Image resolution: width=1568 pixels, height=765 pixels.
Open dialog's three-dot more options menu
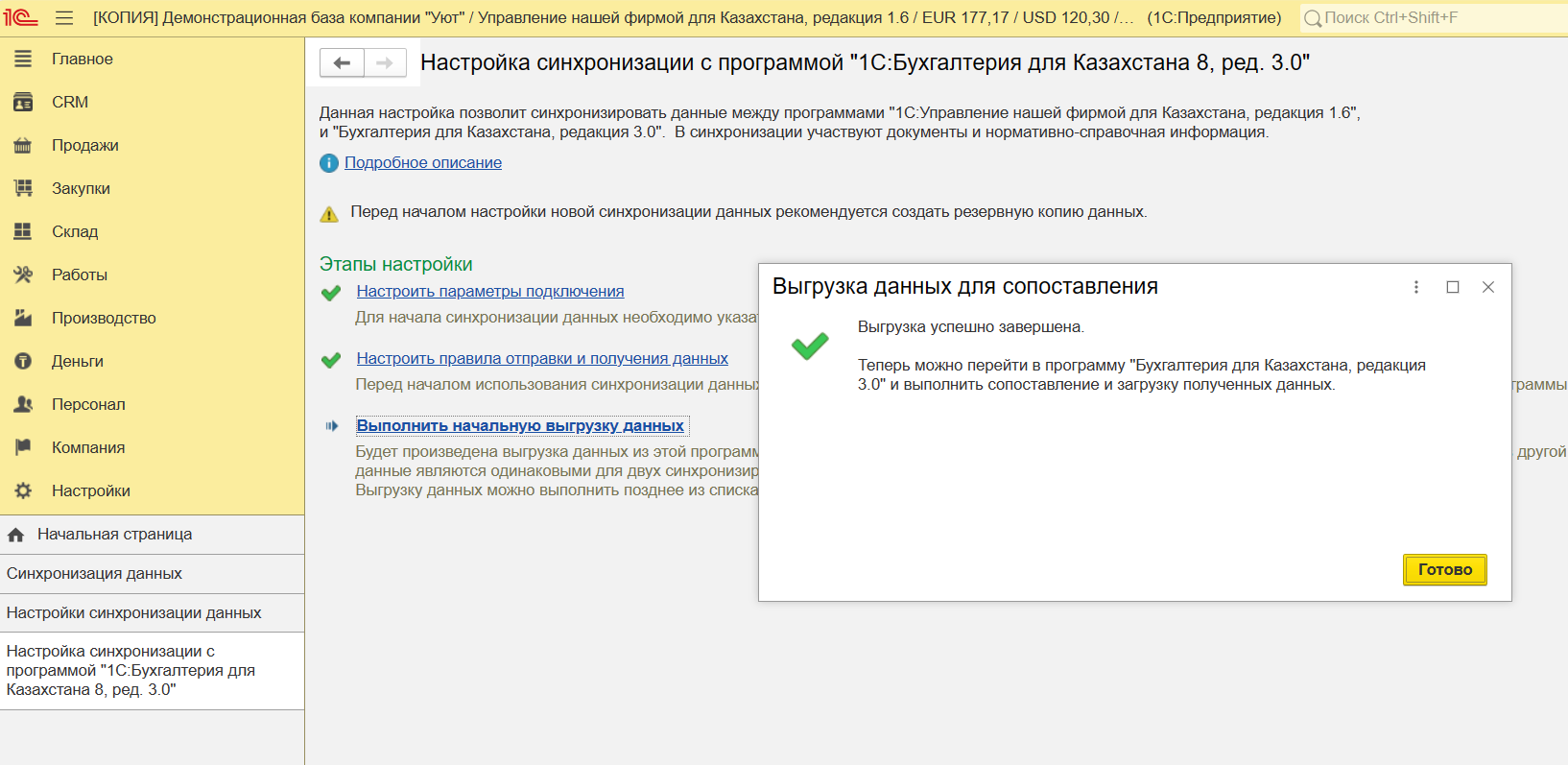(1416, 287)
